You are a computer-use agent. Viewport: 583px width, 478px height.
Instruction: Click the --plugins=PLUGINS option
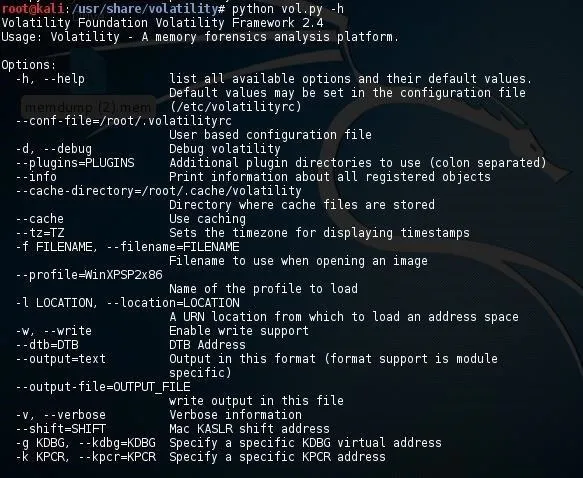click(75, 163)
